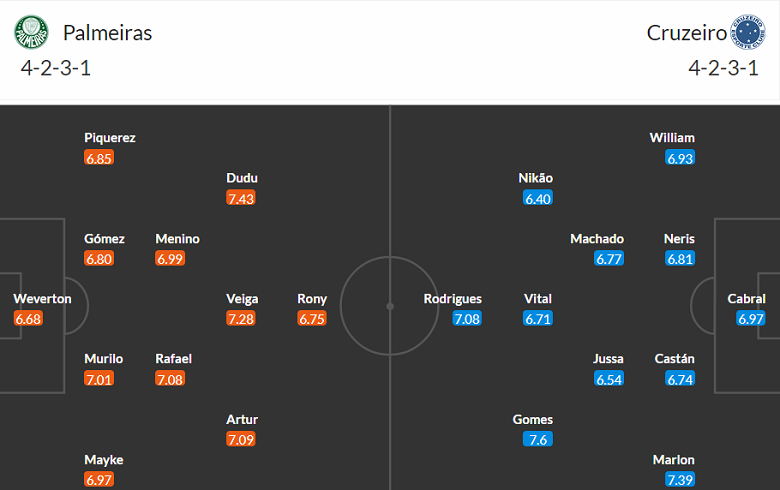Select Rodrigues' 7.08 rating badge
Screen dimensions: 780x490
click(x=467, y=319)
